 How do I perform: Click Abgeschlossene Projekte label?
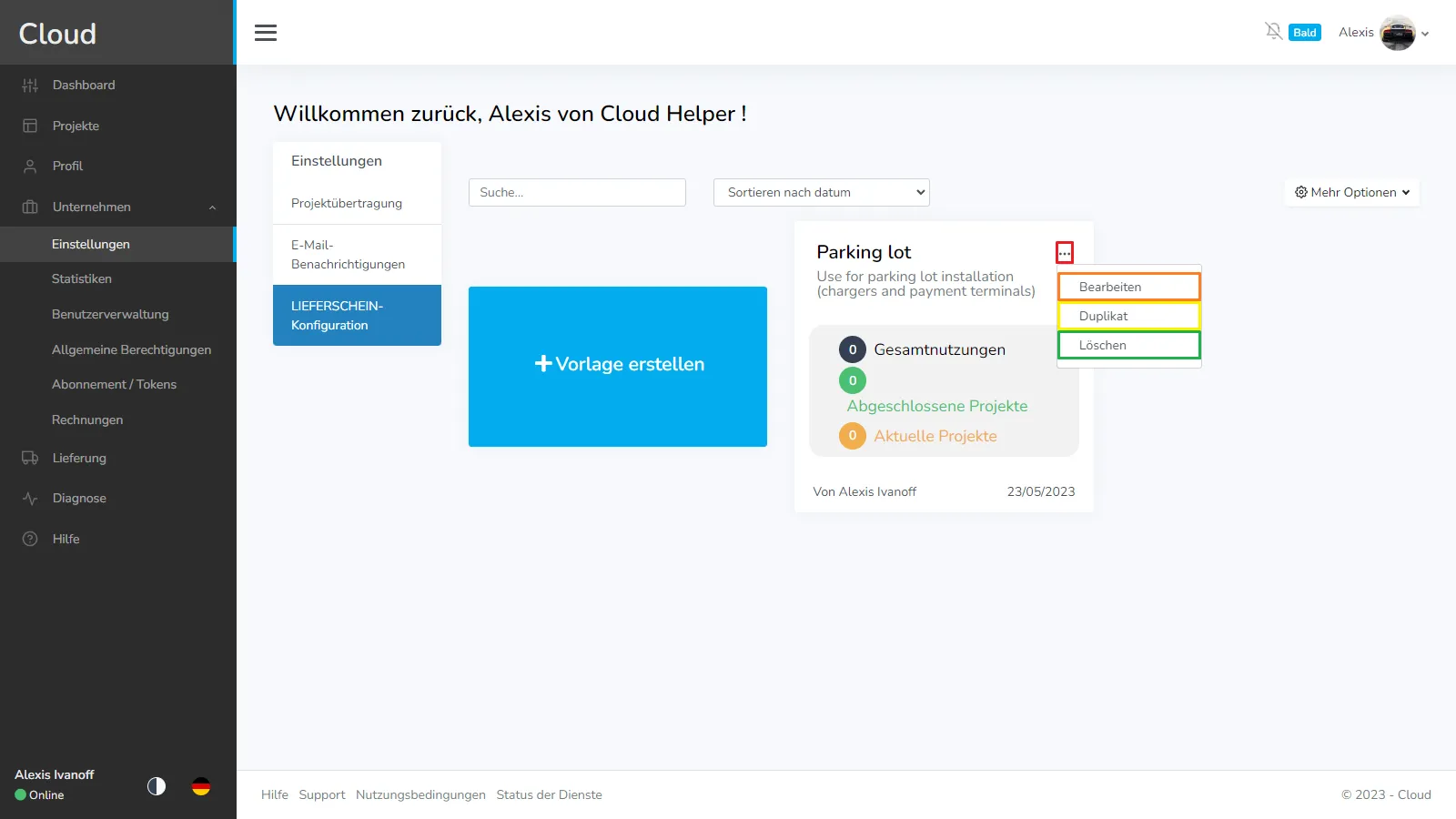(937, 406)
